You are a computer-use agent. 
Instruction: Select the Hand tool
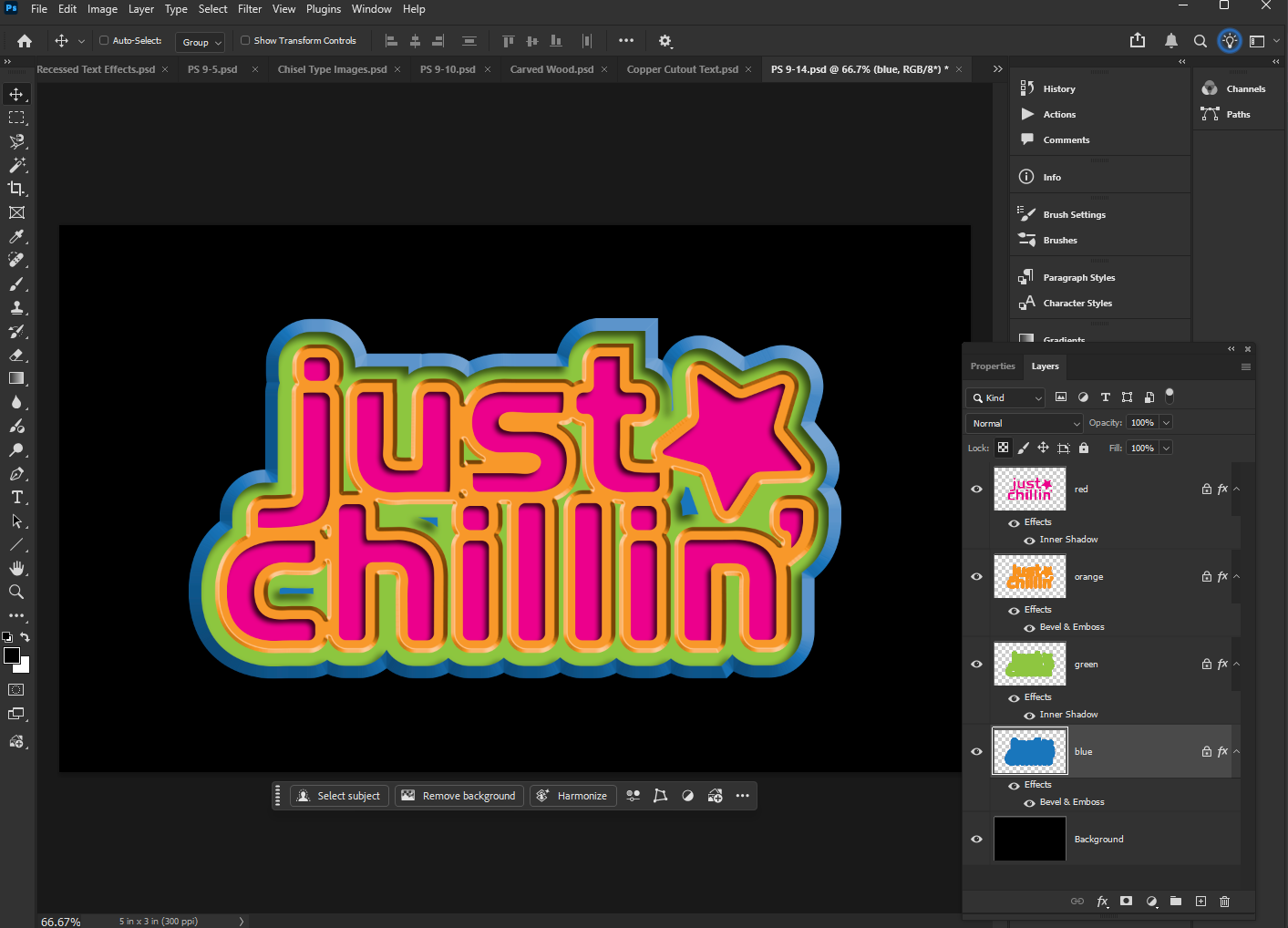[x=16, y=568]
